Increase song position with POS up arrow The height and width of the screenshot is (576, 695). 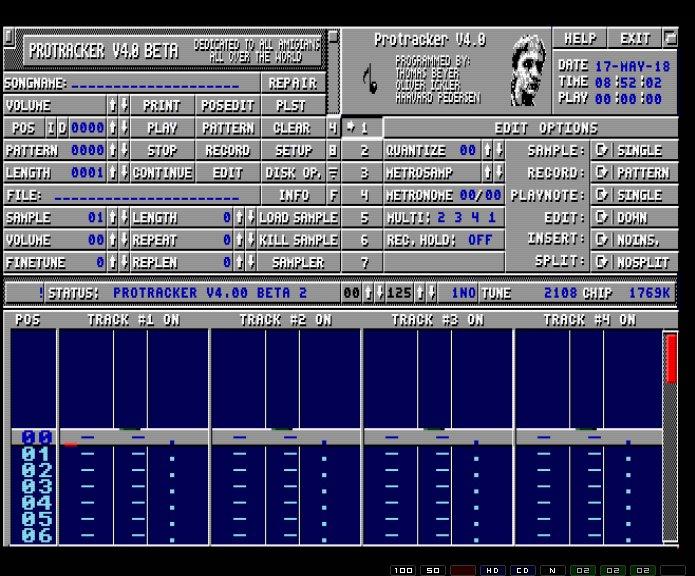tap(113, 128)
